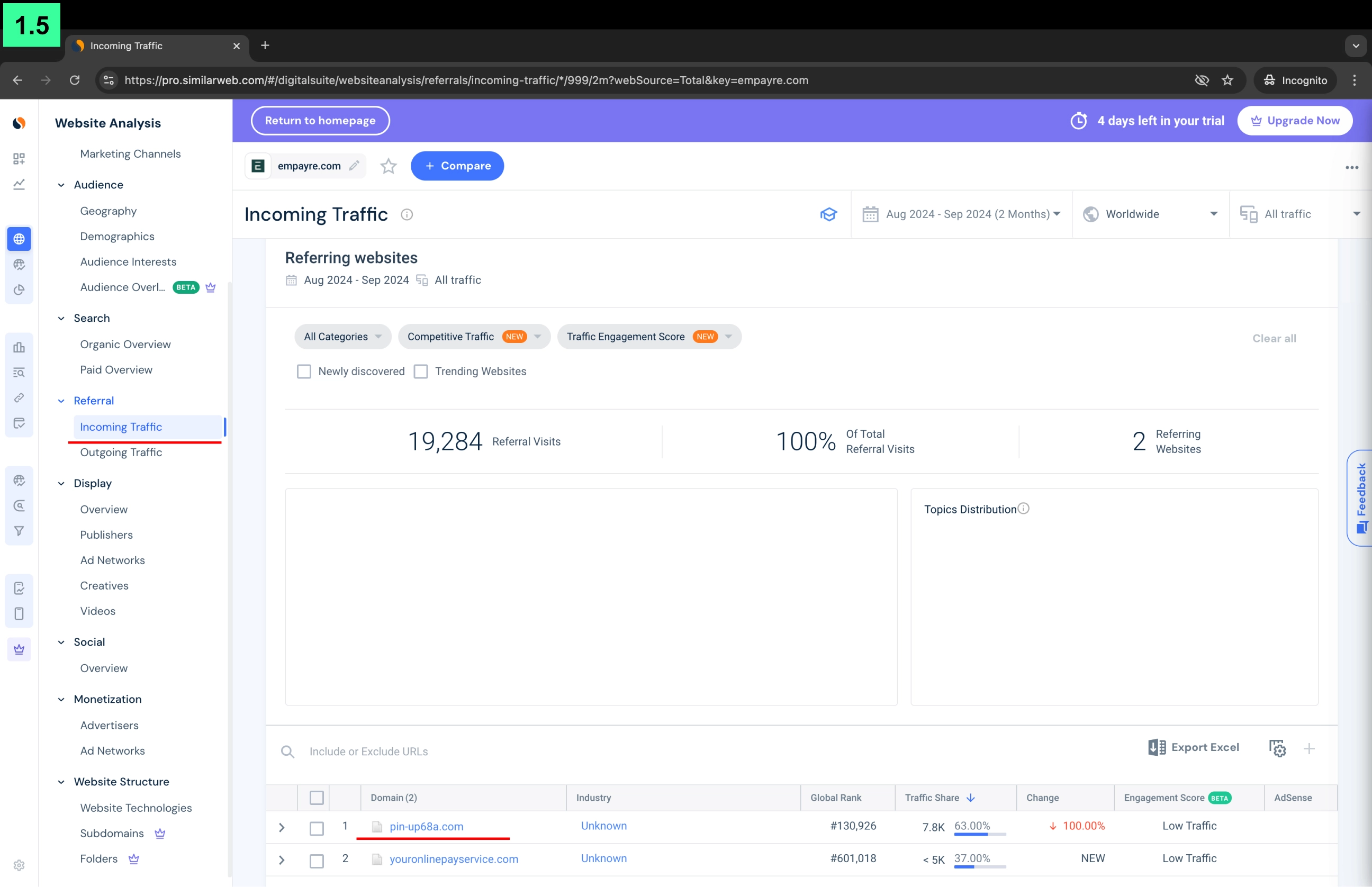The width and height of the screenshot is (1372, 887).
Task: Click the graduation cap icon near Incoming Traffic
Action: tap(828, 214)
